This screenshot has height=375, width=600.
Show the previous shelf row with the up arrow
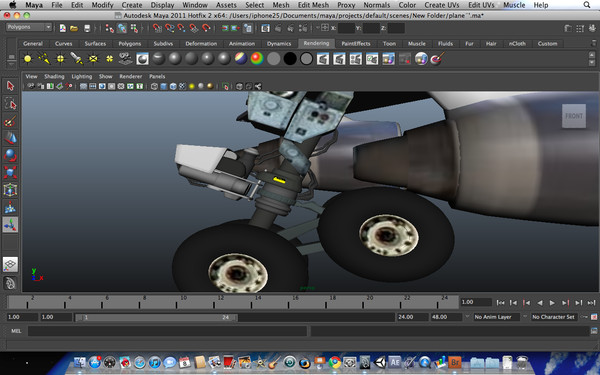pyautogui.click(x=592, y=55)
